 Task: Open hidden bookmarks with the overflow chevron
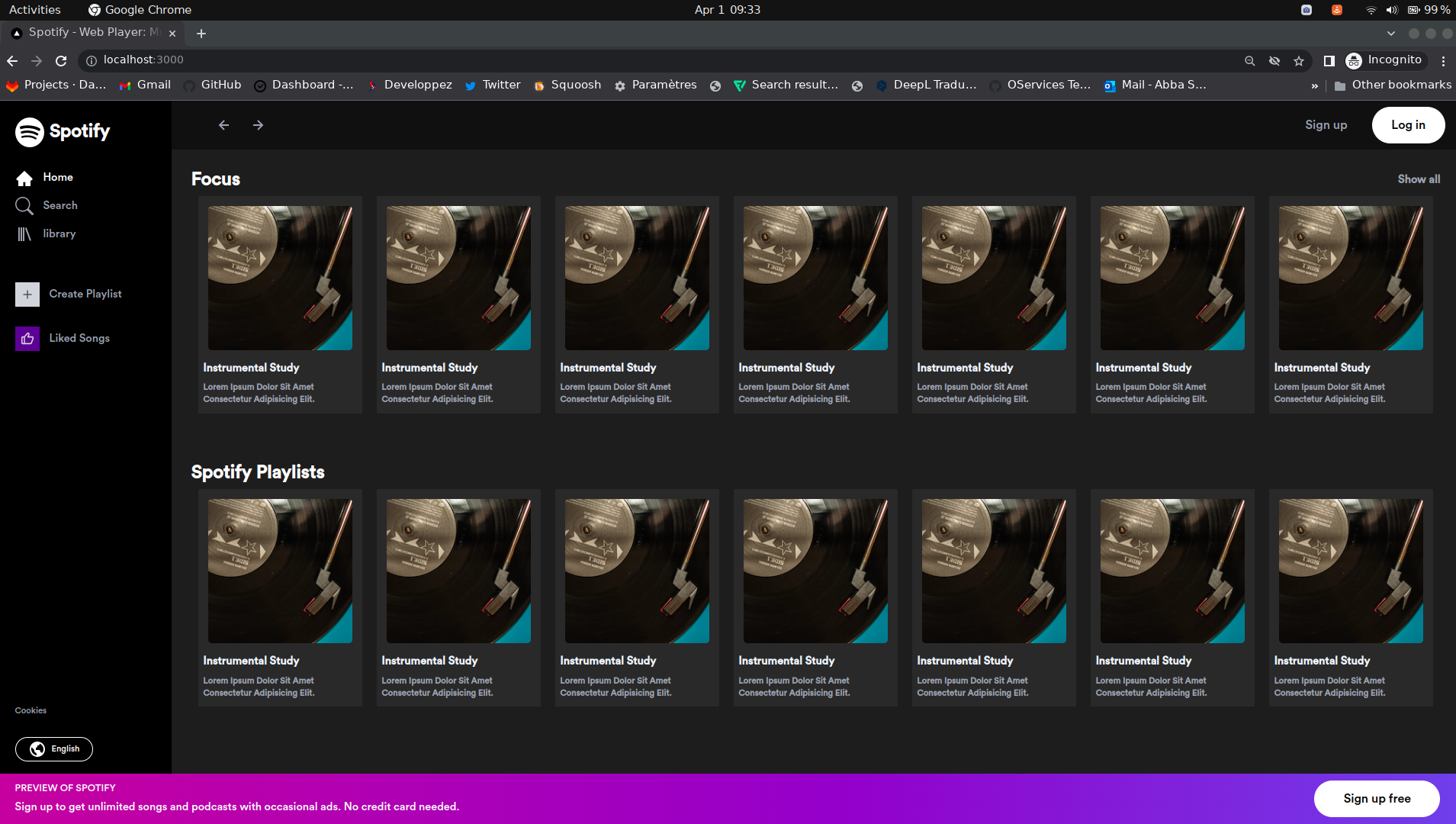tap(1315, 85)
